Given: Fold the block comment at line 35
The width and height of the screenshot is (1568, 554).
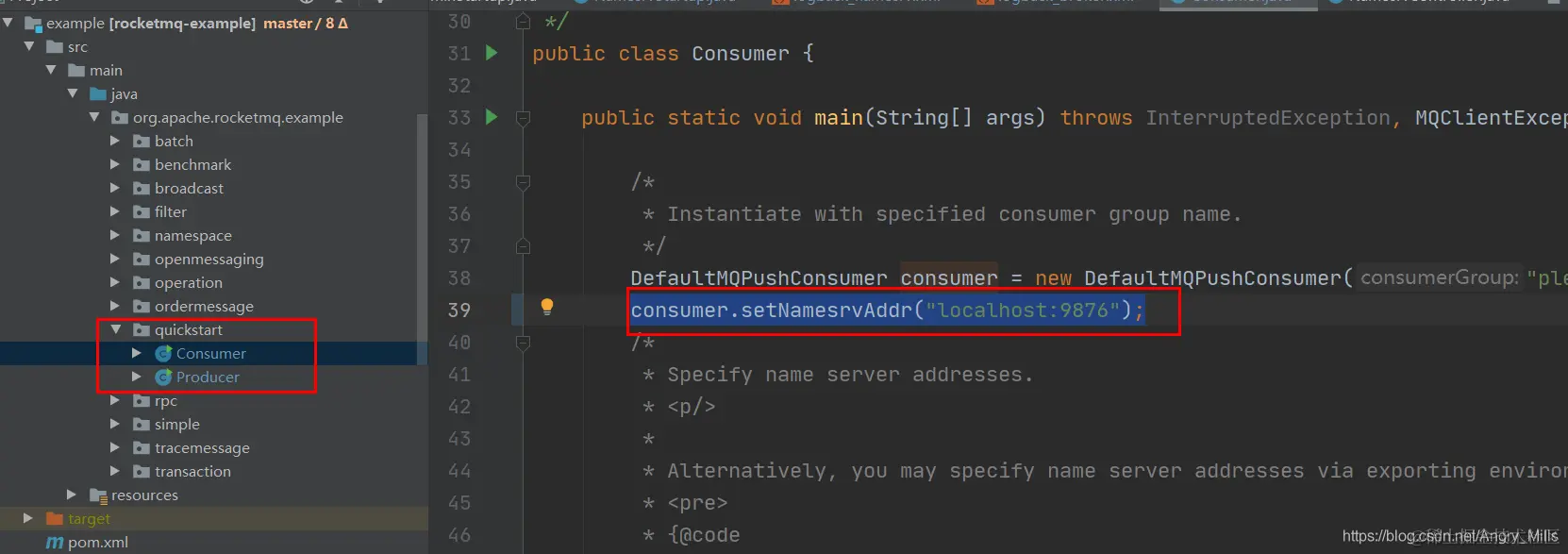Looking at the screenshot, I should pyautogui.click(x=523, y=182).
